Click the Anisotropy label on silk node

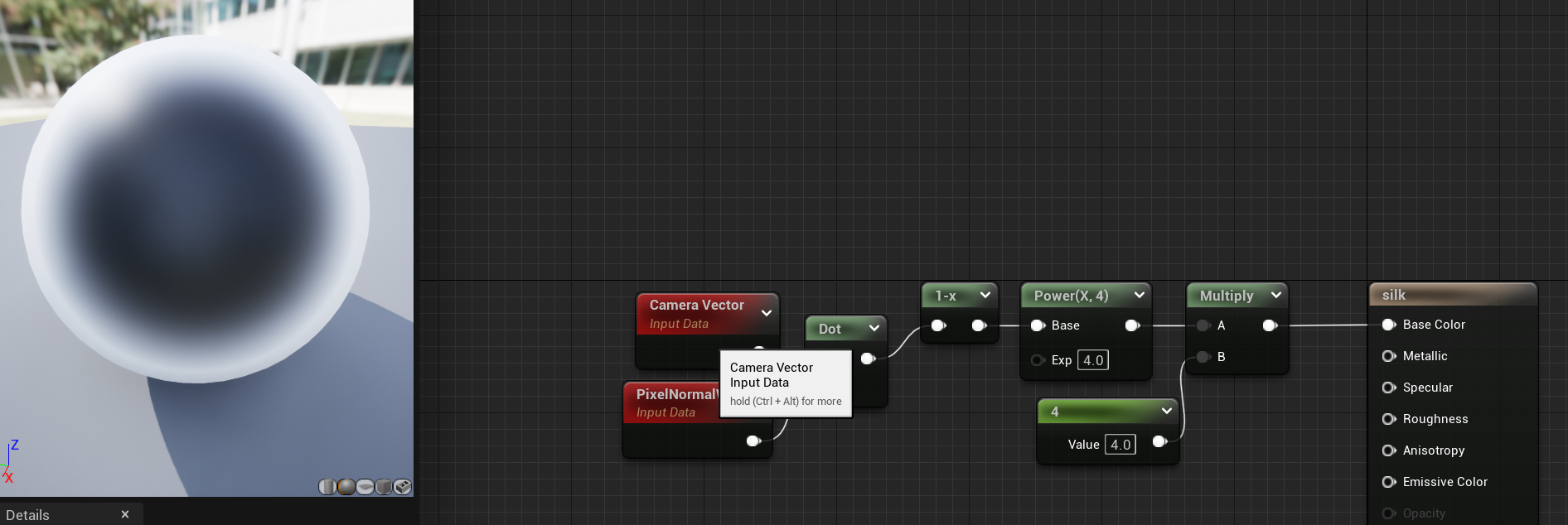1434,450
